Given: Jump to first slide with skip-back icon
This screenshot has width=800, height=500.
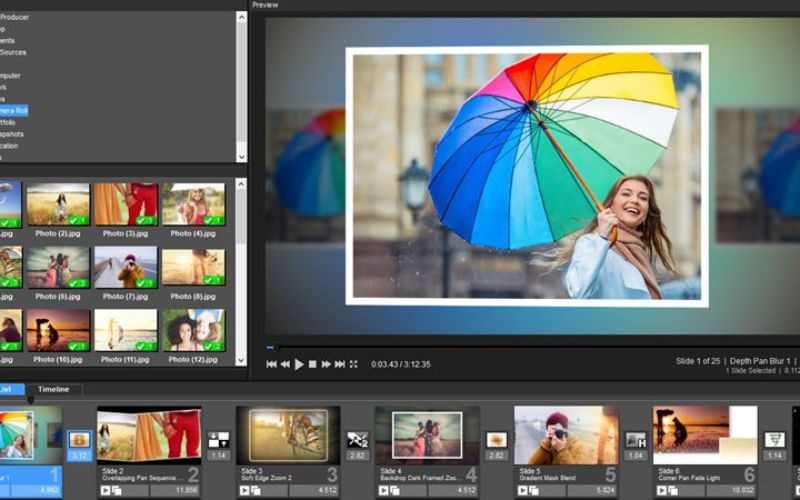Looking at the screenshot, I should [271, 364].
